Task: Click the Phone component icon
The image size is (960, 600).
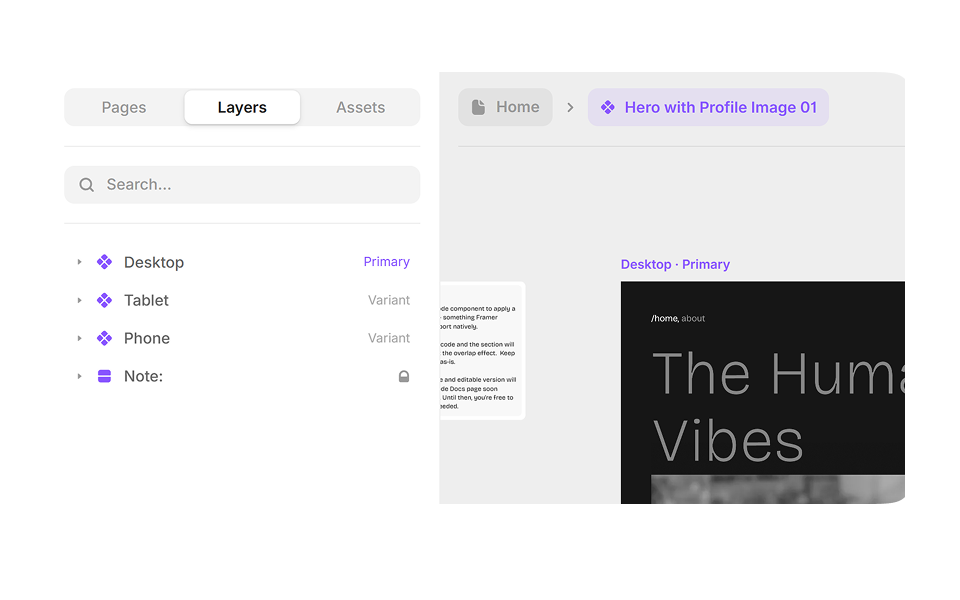Action: (105, 338)
